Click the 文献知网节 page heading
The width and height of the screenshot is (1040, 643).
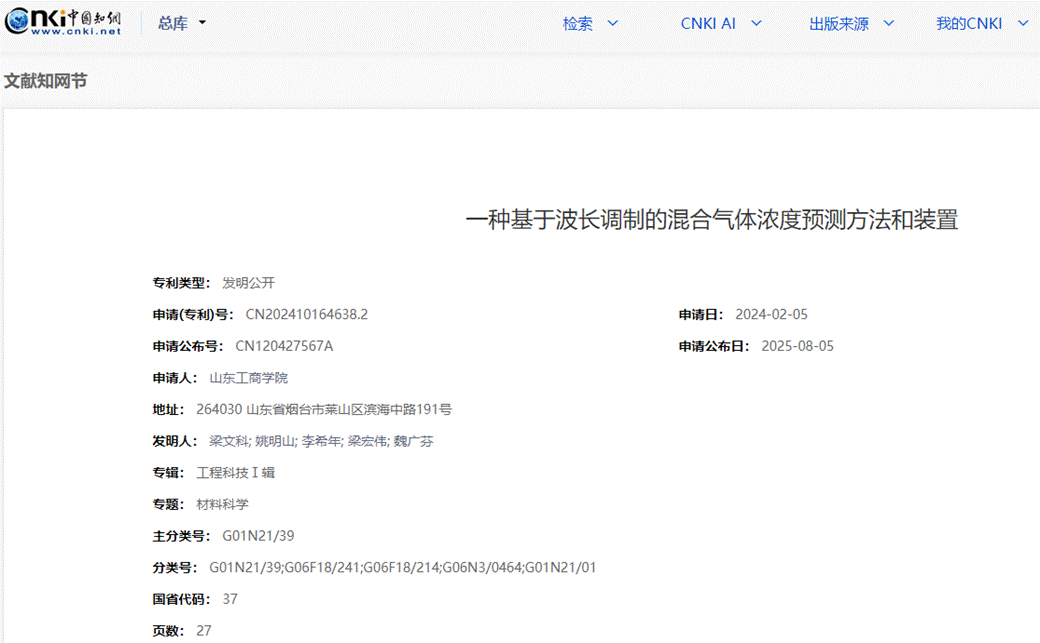[x=45, y=81]
